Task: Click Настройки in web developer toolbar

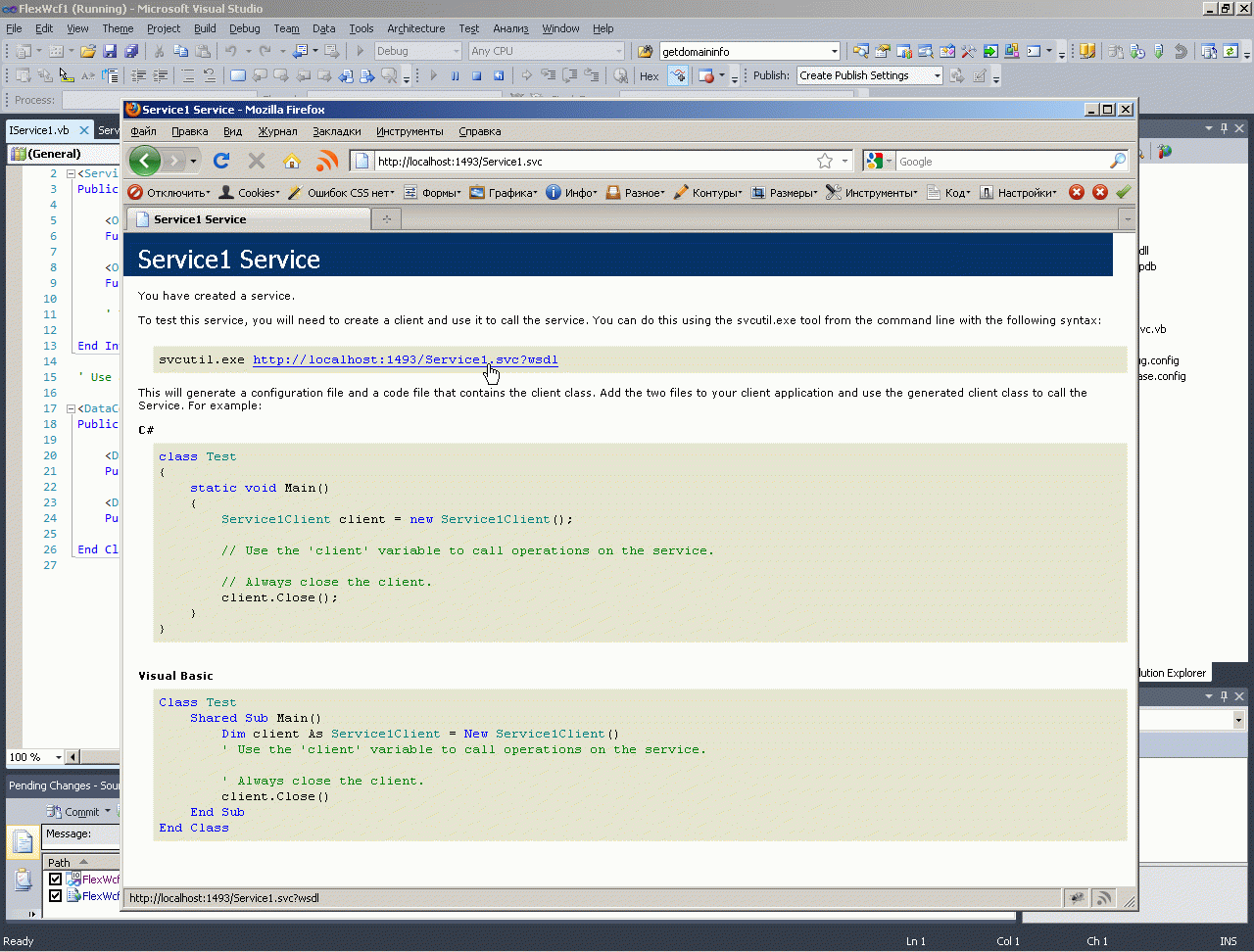Action: (1019, 193)
